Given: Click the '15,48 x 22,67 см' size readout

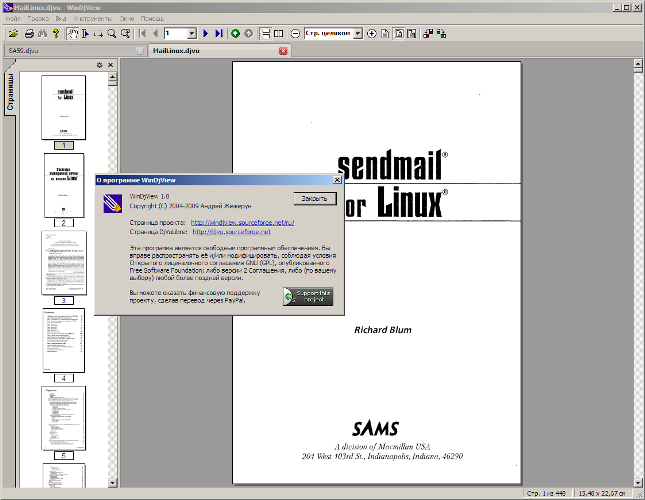Looking at the screenshot, I should (602, 493).
